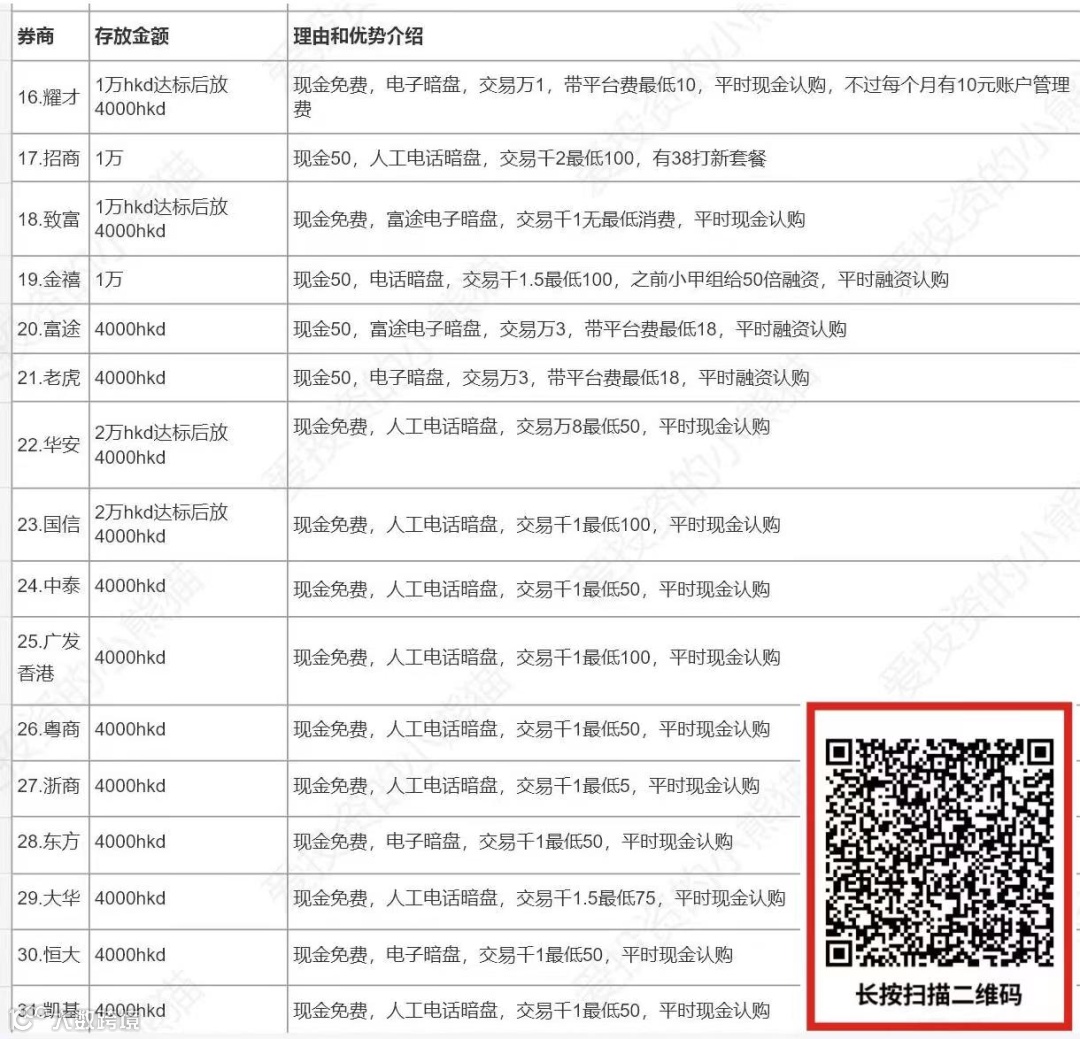This screenshot has height=1039, width=1080.
Task: Select 4000hkd in the 27.浙商 row
Action: [x=130, y=785]
